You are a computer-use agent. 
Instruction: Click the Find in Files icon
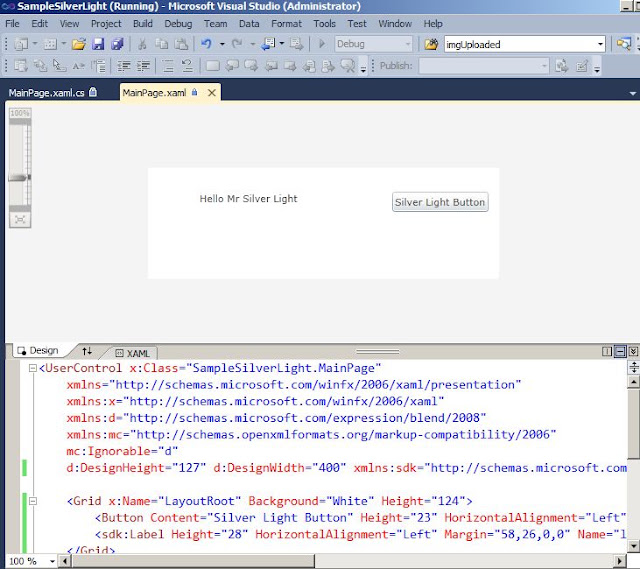coord(431,44)
